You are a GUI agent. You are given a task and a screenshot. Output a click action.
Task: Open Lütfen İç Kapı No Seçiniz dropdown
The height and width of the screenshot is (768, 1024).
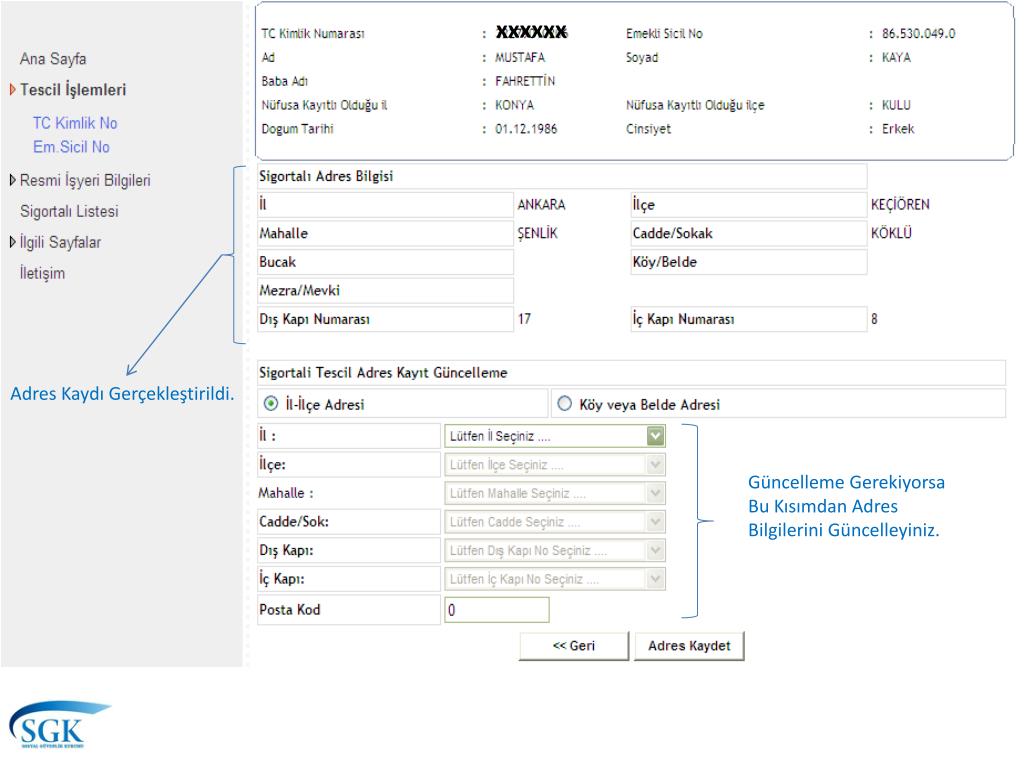click(555, 579)
